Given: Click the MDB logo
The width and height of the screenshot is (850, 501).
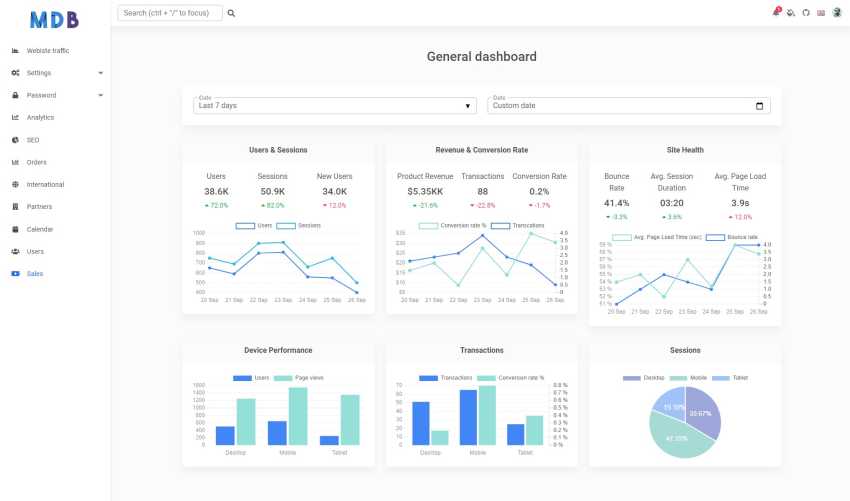Looking at the screenshot, I should tap(54, 20).
